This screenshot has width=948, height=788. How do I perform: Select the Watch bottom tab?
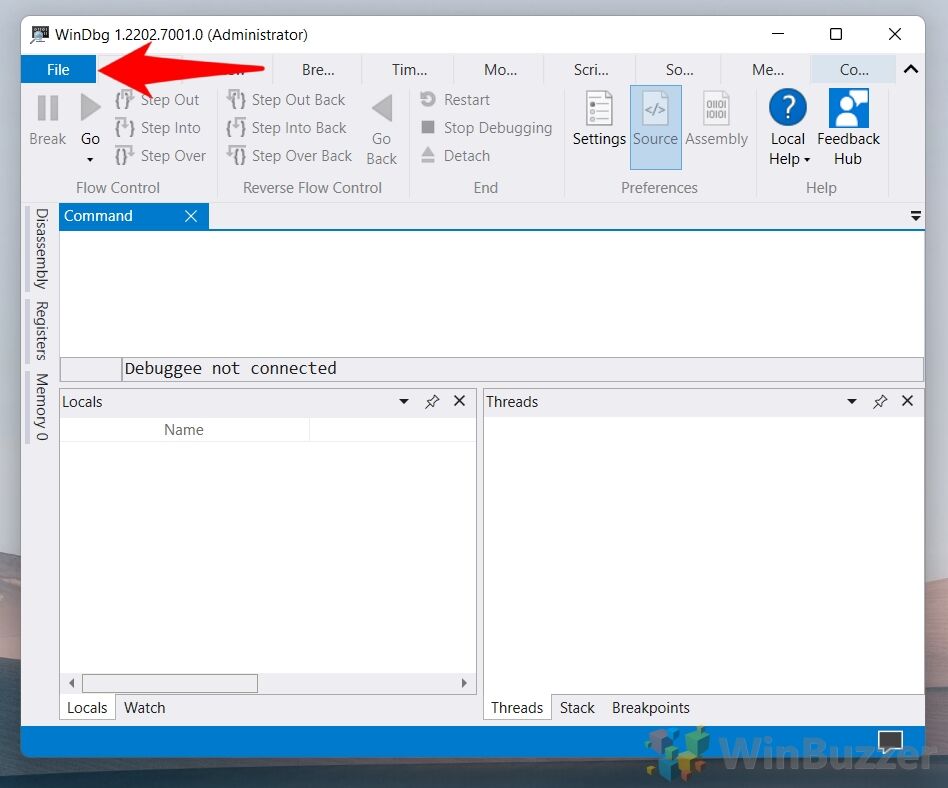[144, 708]
